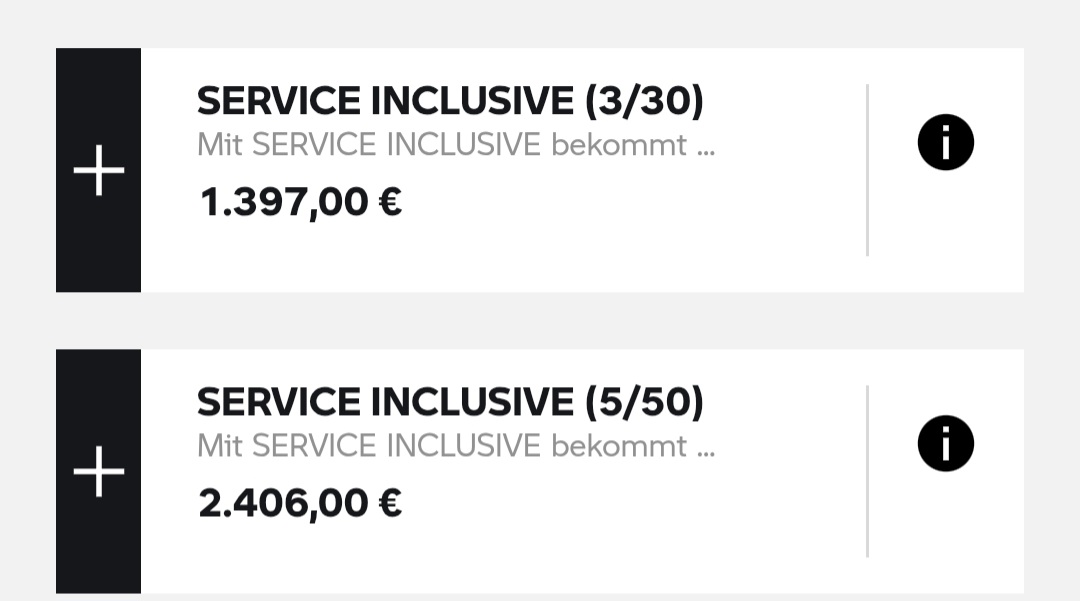Click the vertical divider in the (3/30) card

(867, 170)
